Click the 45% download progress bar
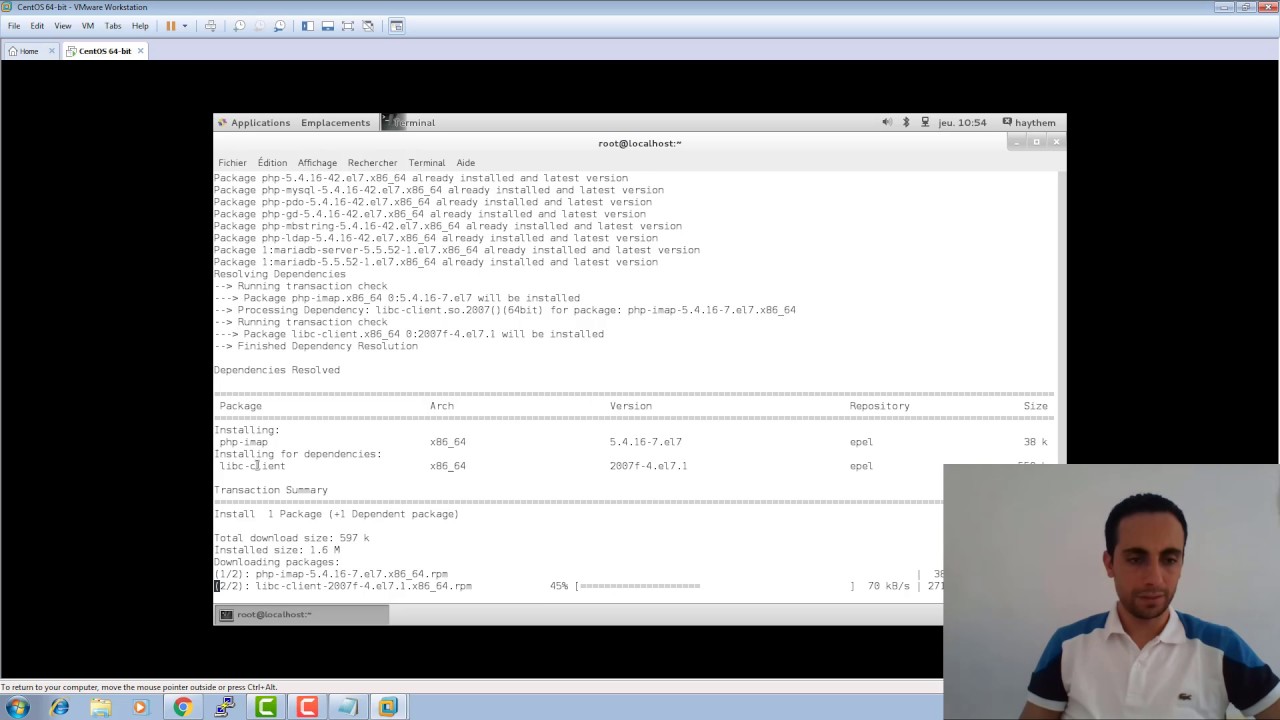 714,586
